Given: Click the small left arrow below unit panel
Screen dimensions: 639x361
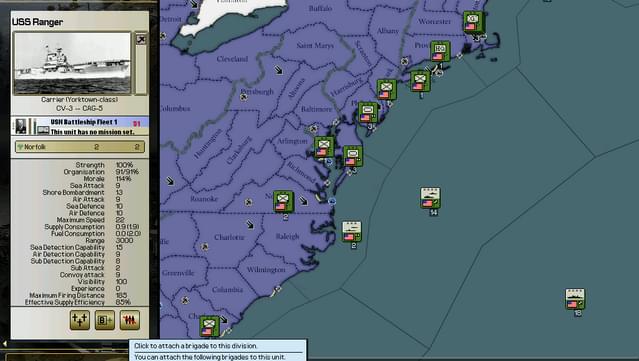Looking at the screenshot, I should 4,343.
